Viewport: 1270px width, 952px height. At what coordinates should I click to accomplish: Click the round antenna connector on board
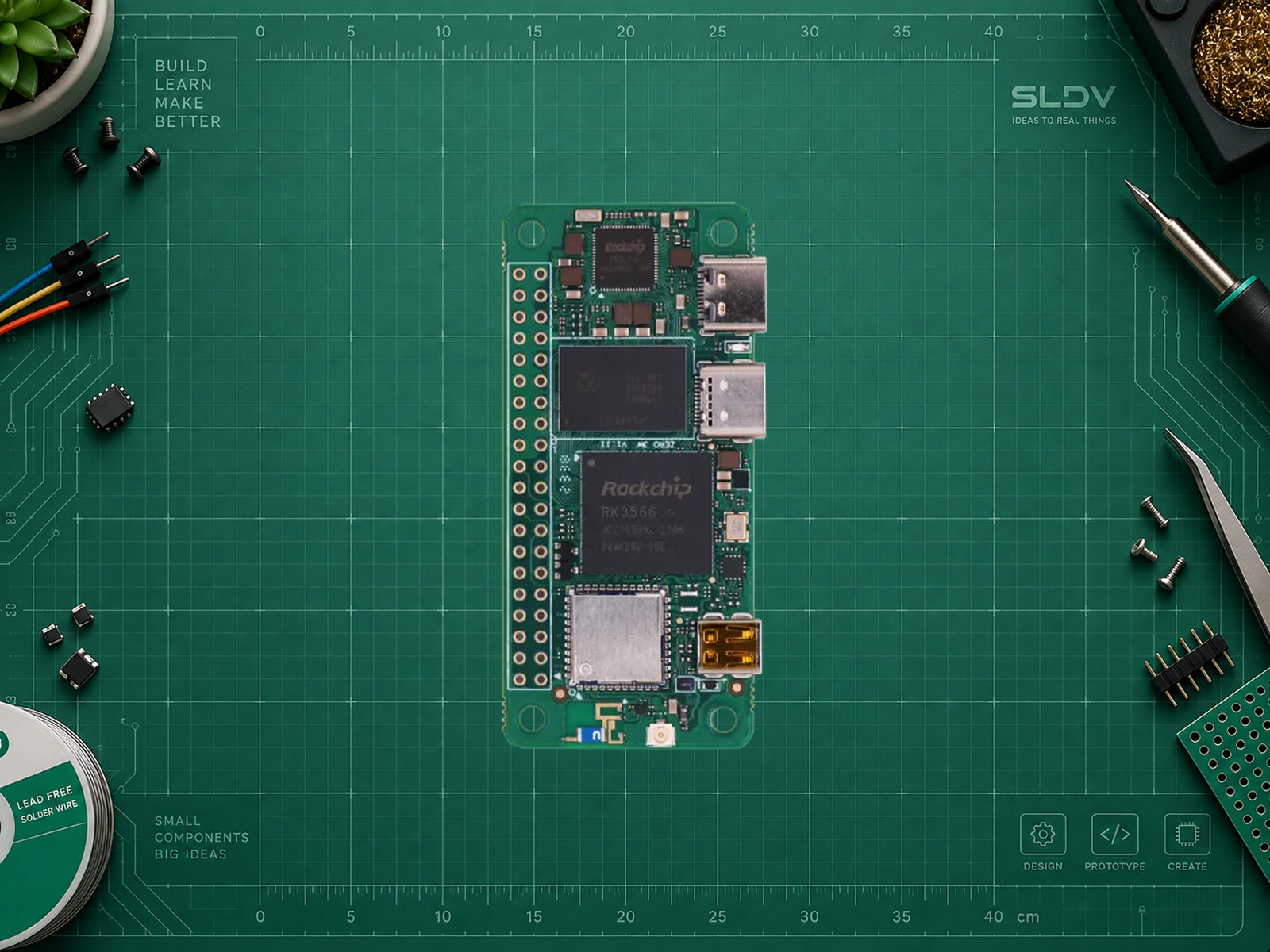pyautogui.click(x=660, y=735)
